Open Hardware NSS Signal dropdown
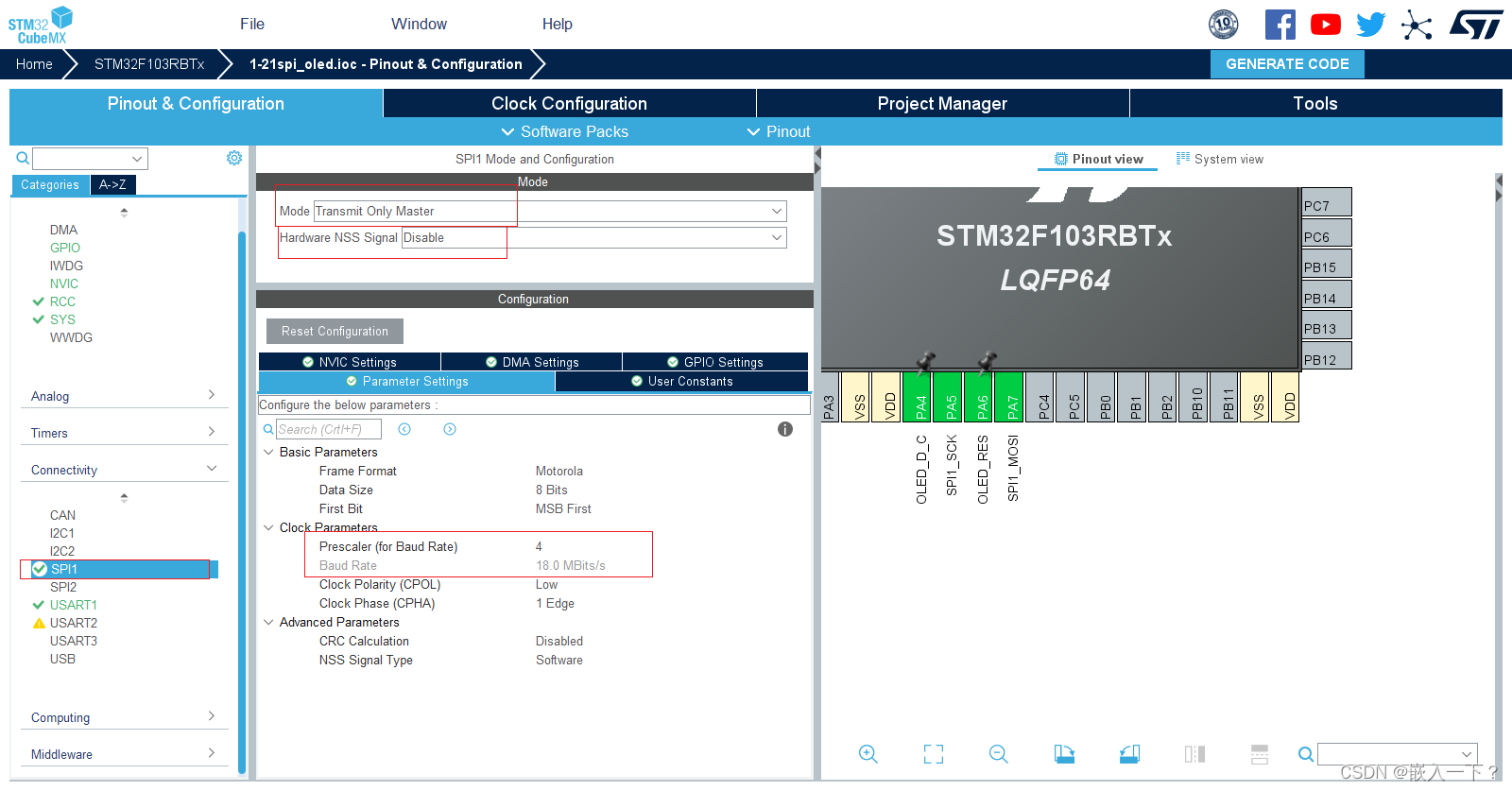Image resolution: width=1512 pixels, height=791 pixels. (593, 237)
